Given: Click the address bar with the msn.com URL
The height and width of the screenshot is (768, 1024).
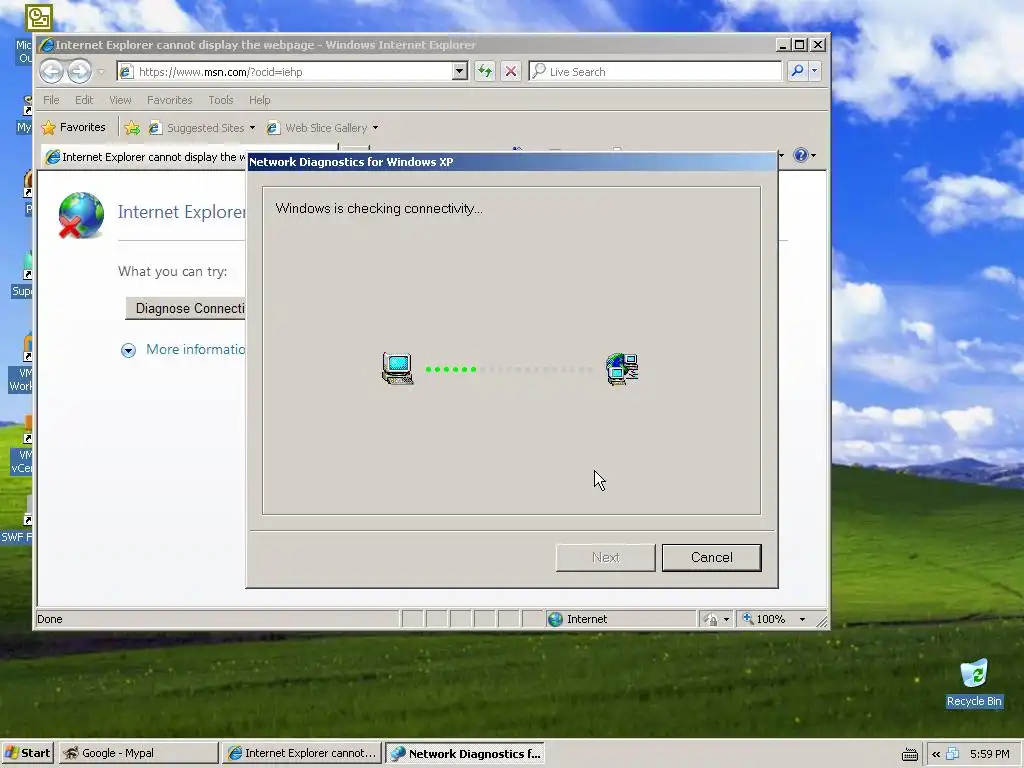Looking at the screenshot, I should (285, 72).
